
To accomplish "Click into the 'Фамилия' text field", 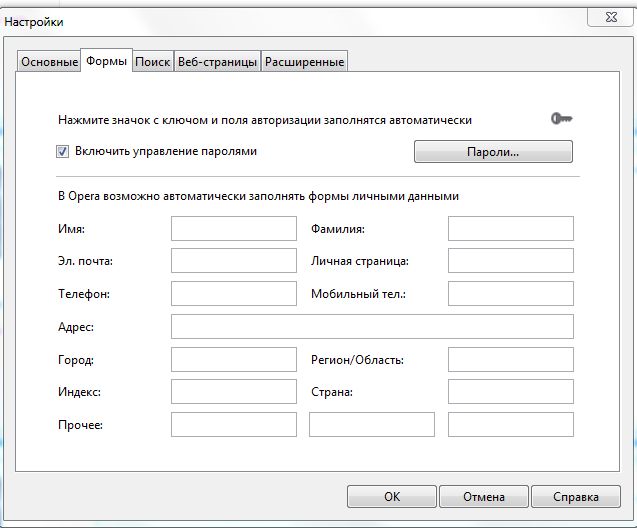I will point(510,229).
